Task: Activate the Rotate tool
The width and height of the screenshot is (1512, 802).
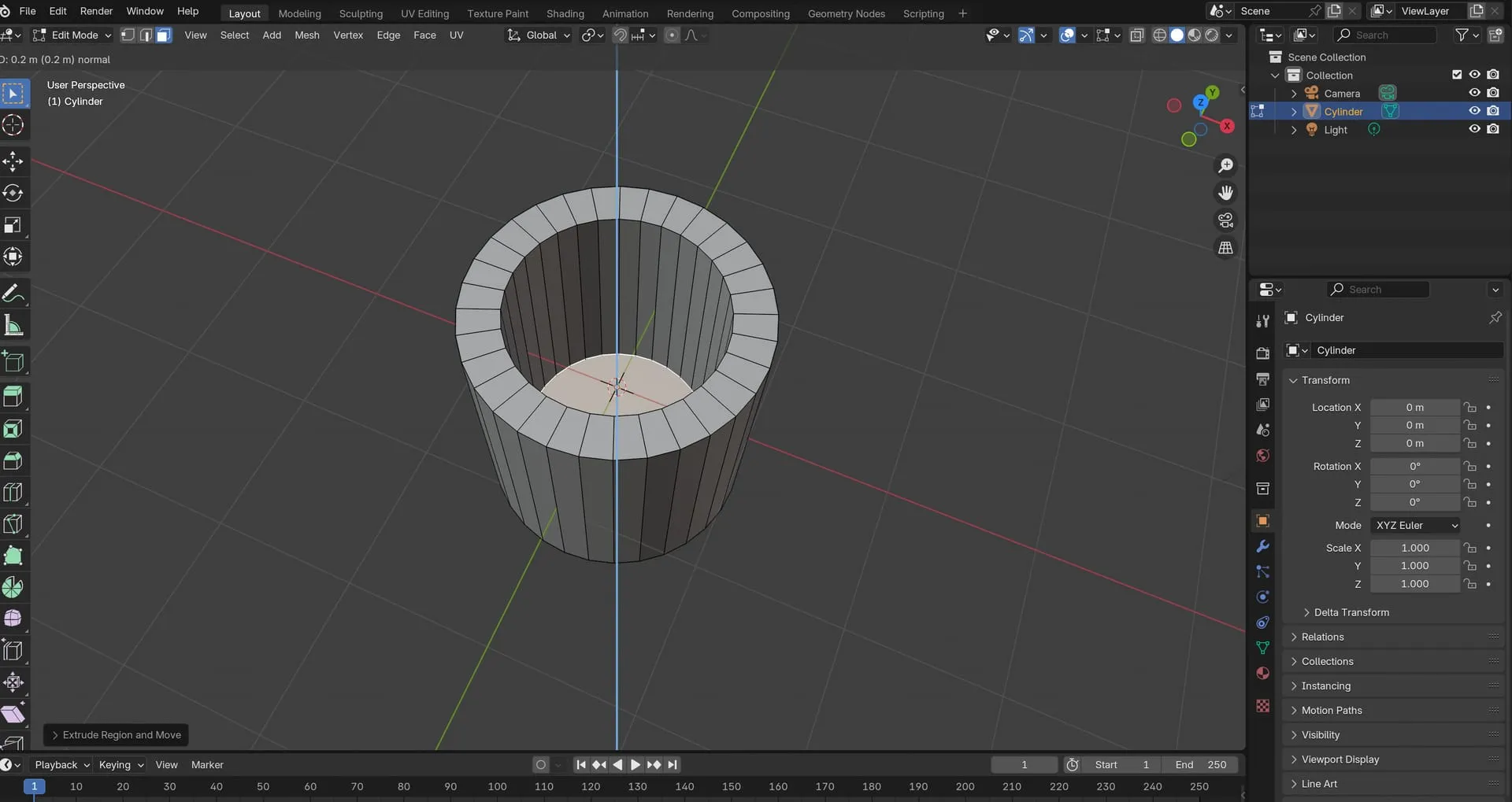Action: coord(13,194)
